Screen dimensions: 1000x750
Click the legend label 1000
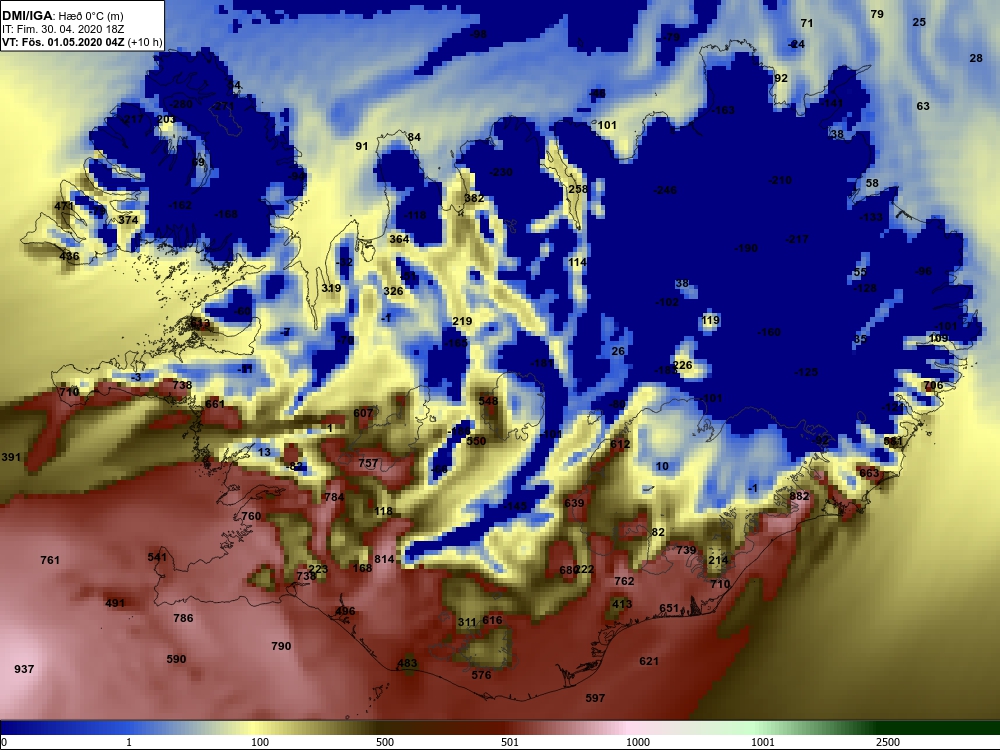638,742
